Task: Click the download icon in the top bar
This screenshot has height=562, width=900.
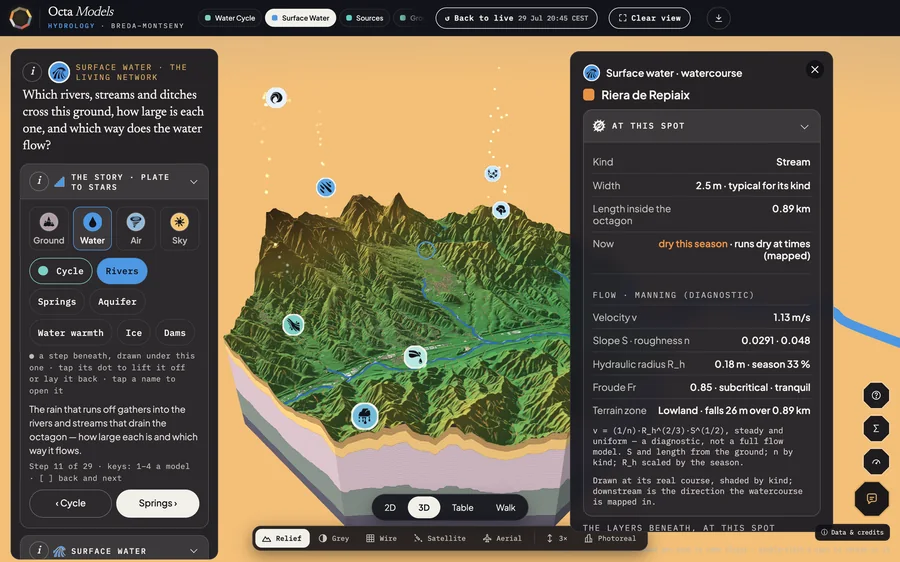Action: point(718,18)
